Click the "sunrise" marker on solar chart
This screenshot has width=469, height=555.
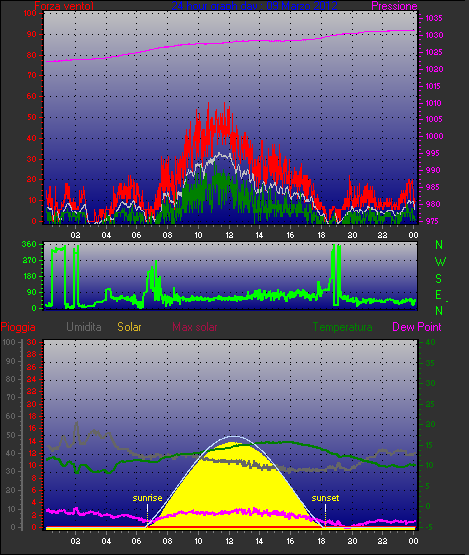(x=147, y=498)
